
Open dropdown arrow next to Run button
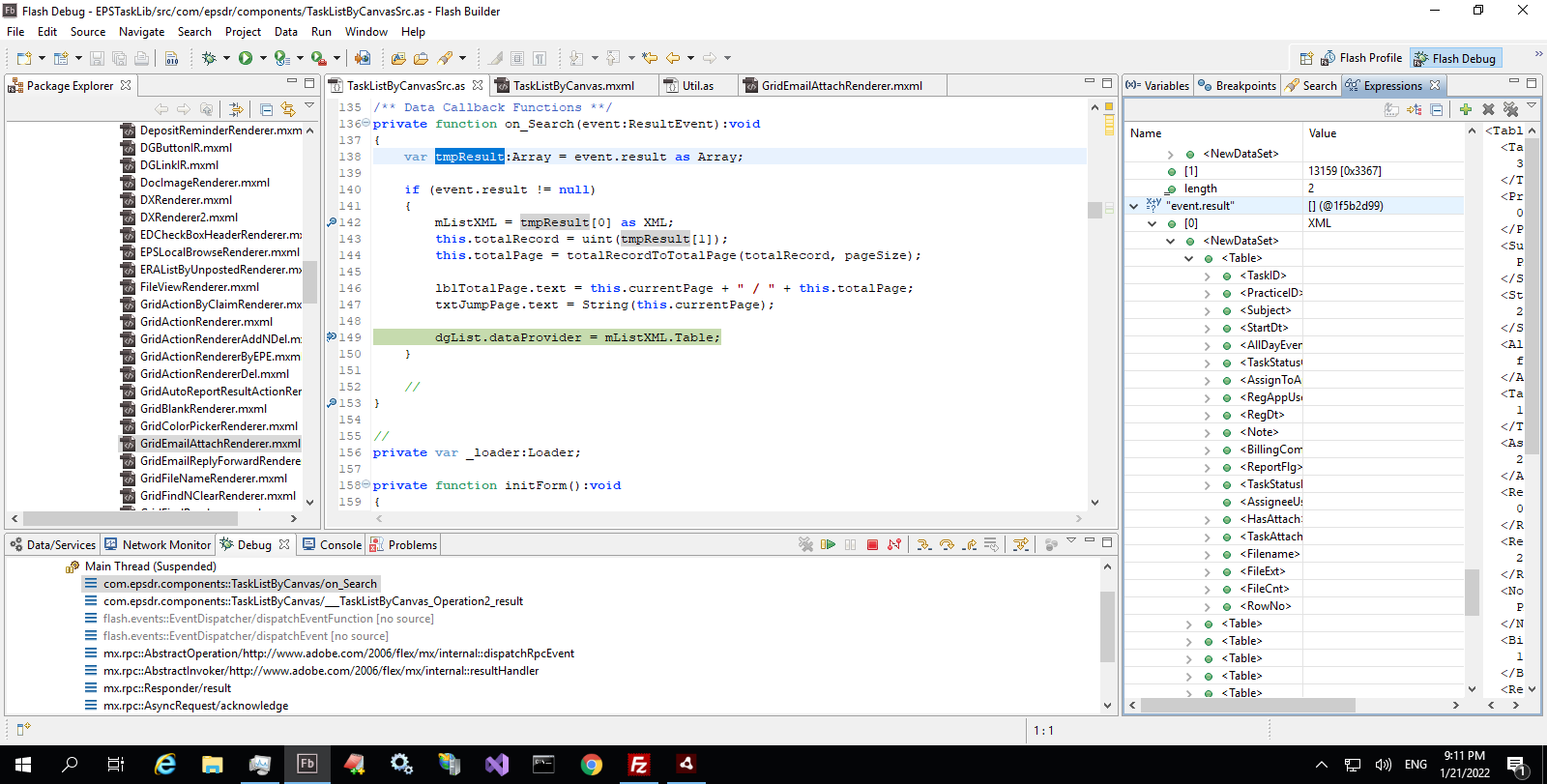[263, 58]
